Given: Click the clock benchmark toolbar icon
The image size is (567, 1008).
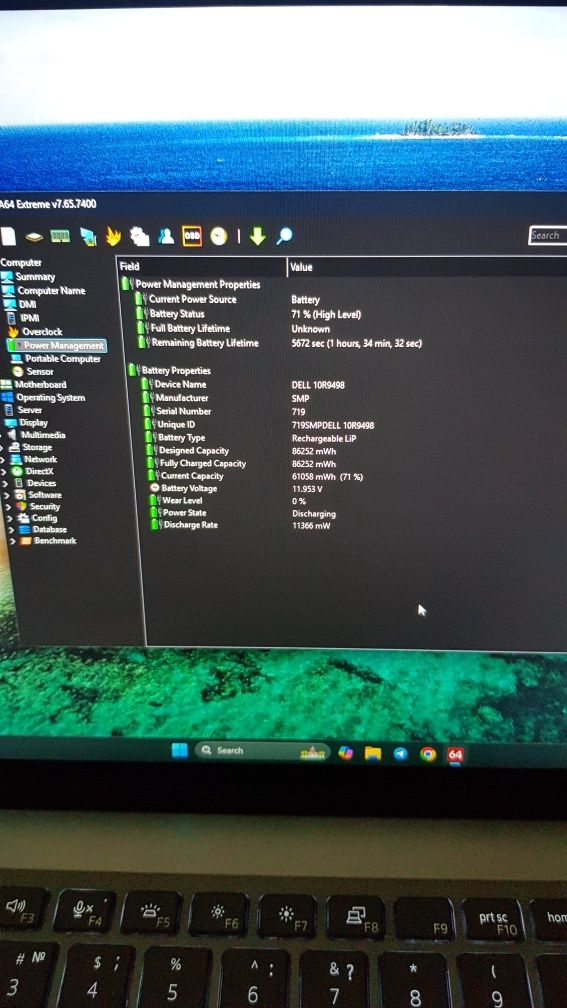Looking at the screenshot, I should point(219,236).
